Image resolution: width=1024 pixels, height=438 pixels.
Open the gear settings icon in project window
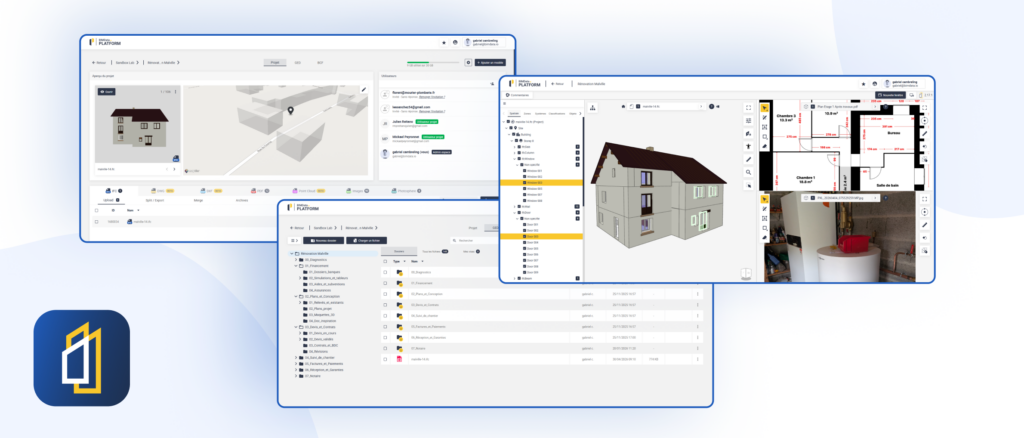tap(468, 63)
